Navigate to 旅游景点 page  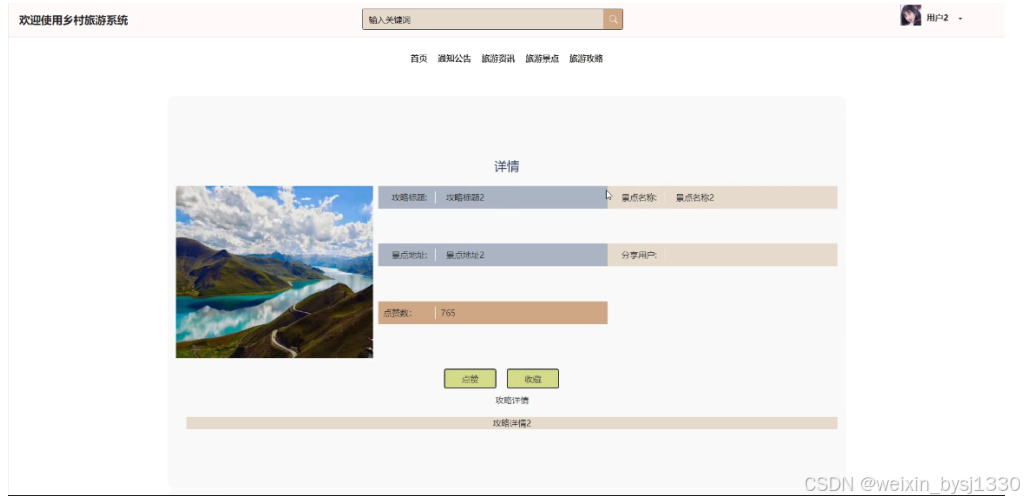pyautogui.click(x=542, y=59)
